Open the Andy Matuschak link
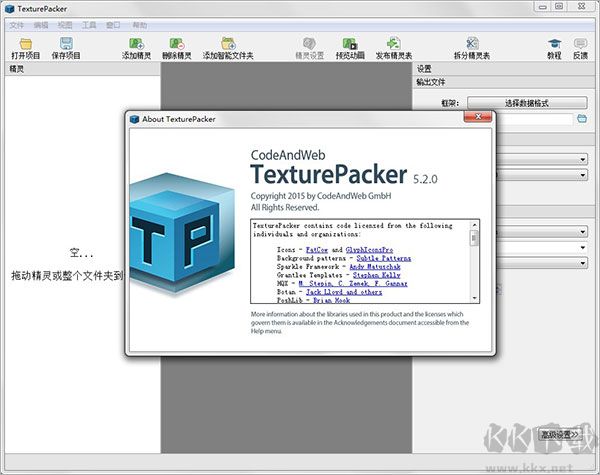The width and height of the screenshot is (600, 475). pos(375,267)
